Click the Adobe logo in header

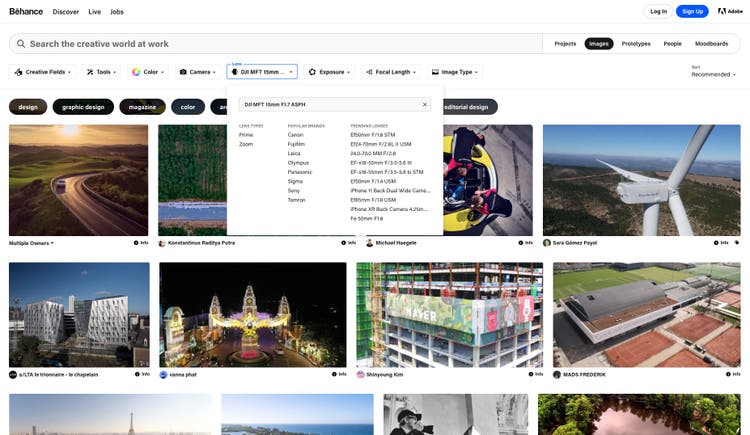click(x=729, y=11)
